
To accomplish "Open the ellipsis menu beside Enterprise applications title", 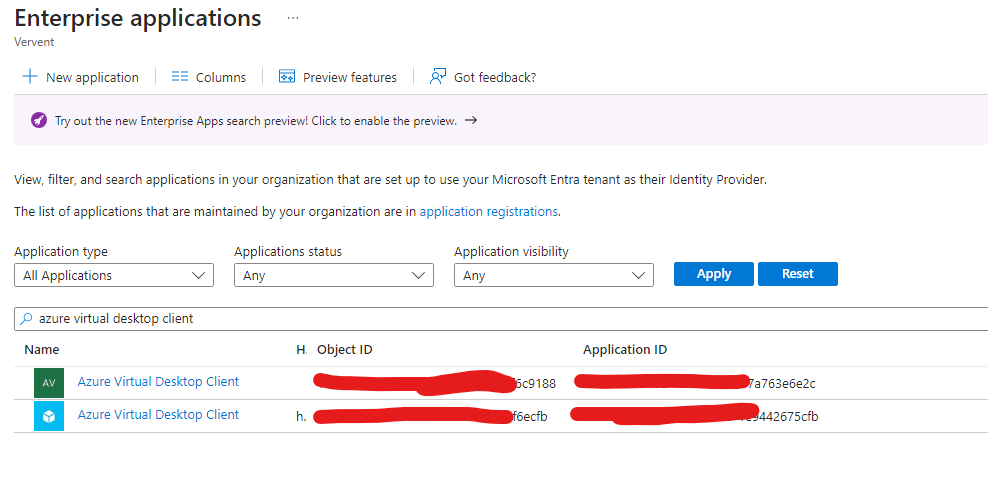I will tap(292, 18).
